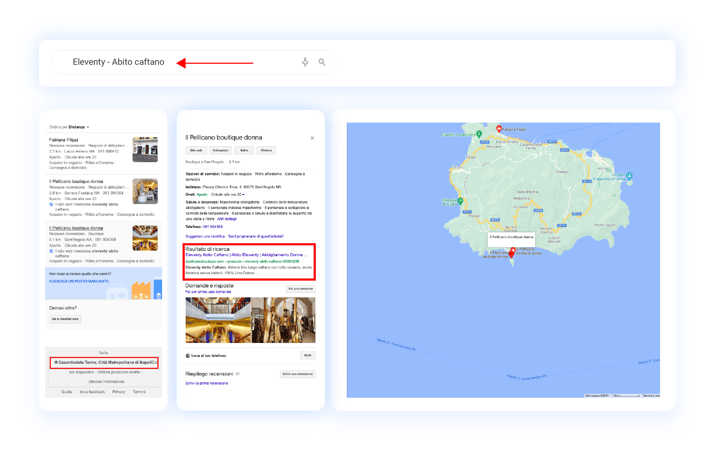715x458 pixels.
Task: Open the thumbnail of the Sant'Angelo listing
Action: tap(145, 238)
